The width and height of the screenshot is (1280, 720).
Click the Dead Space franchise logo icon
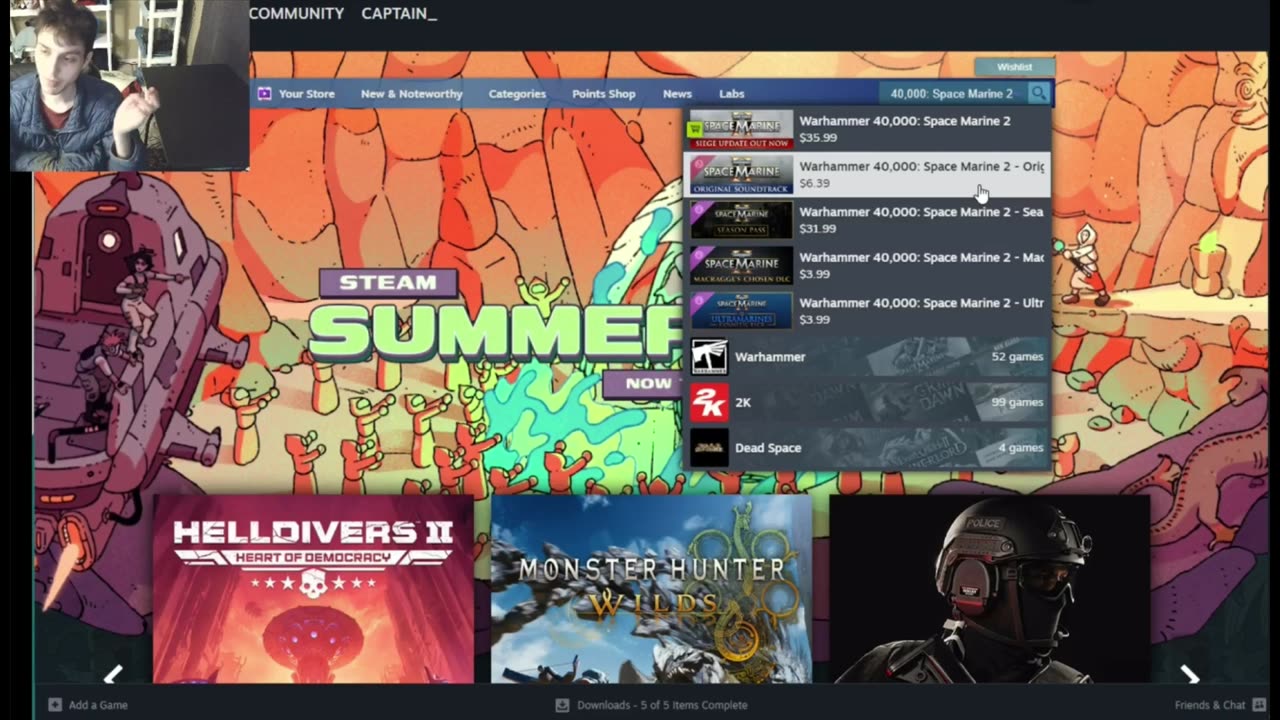709,448
